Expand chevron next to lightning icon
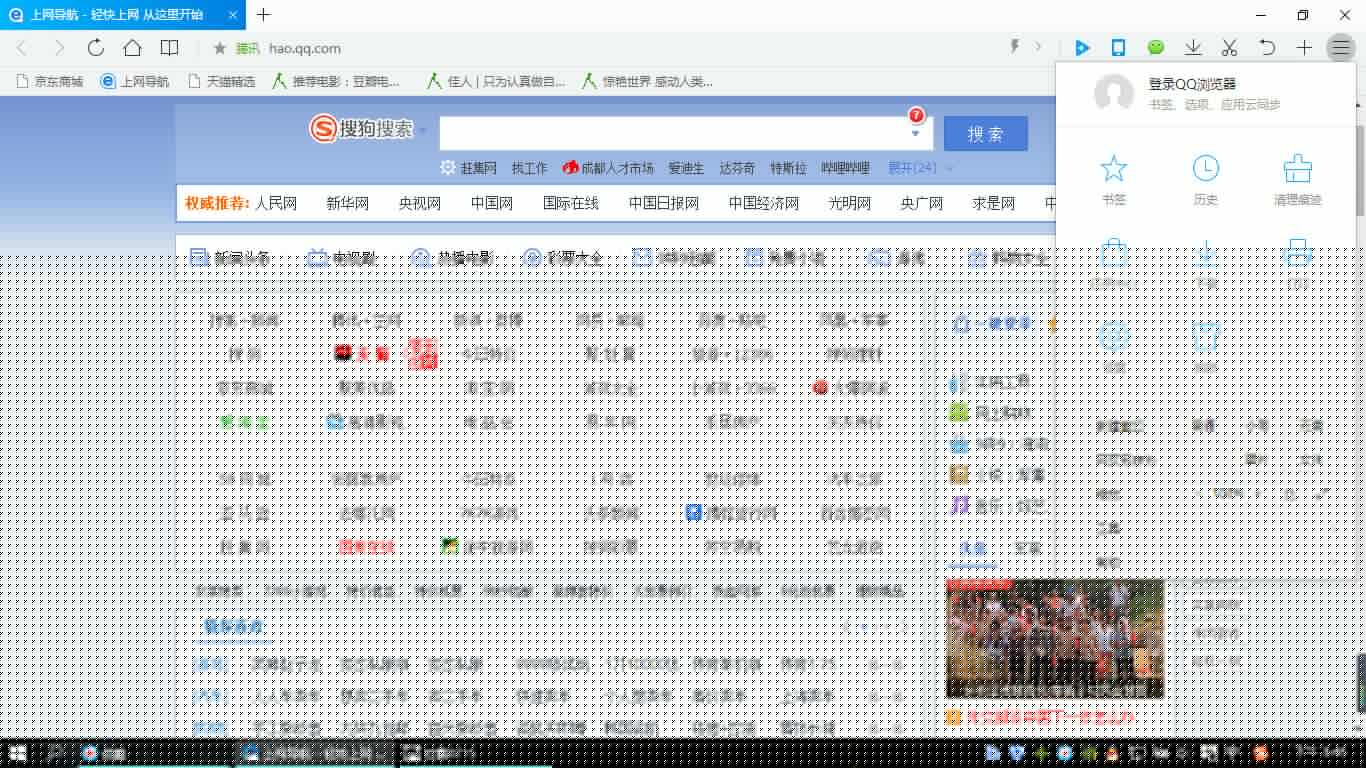Viewport: 1366px width, 768px height. coord(1038,47)
